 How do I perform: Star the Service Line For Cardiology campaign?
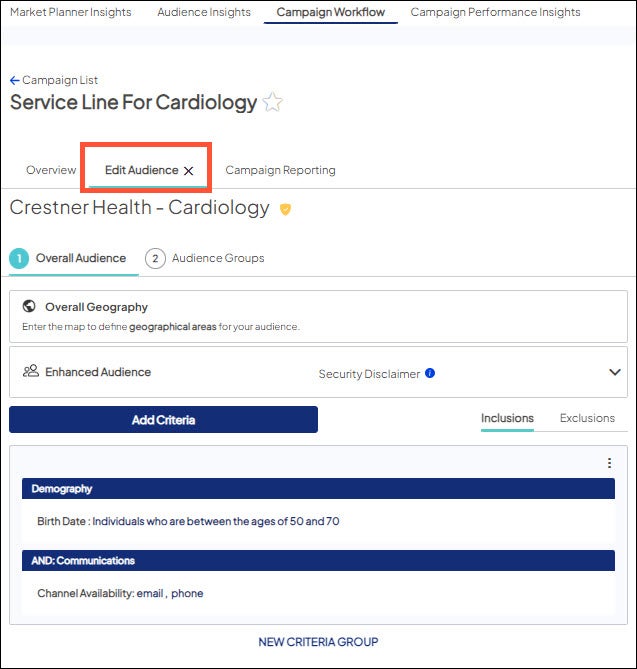(x=272, y=102)
